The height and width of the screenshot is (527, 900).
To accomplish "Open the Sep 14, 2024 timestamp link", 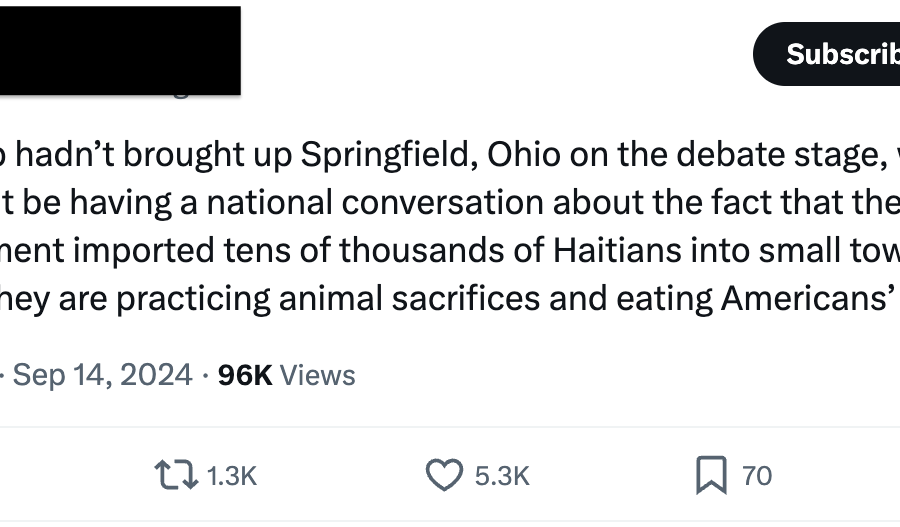I will (102, 375).
